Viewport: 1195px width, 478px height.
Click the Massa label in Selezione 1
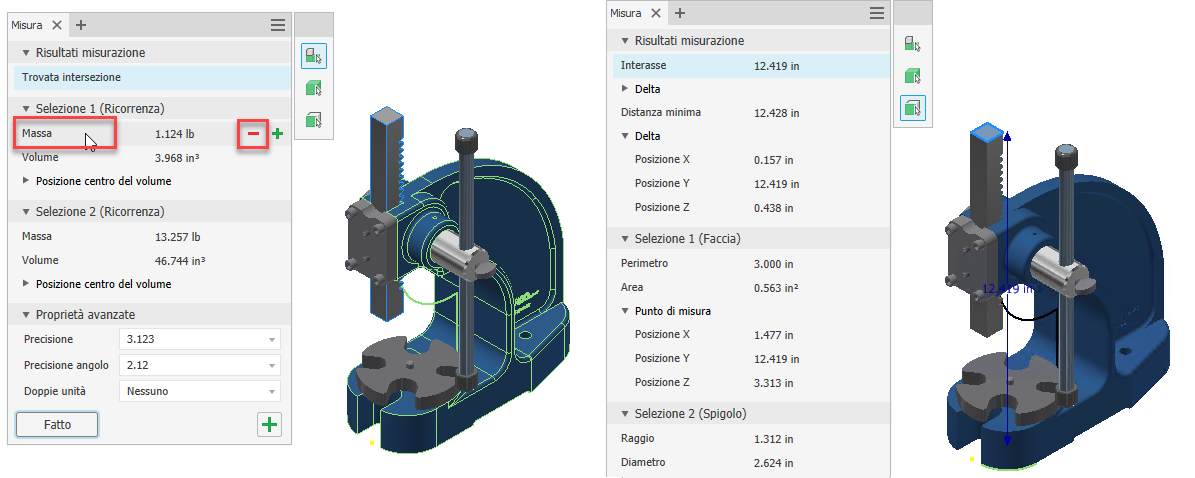click(37, 133)
